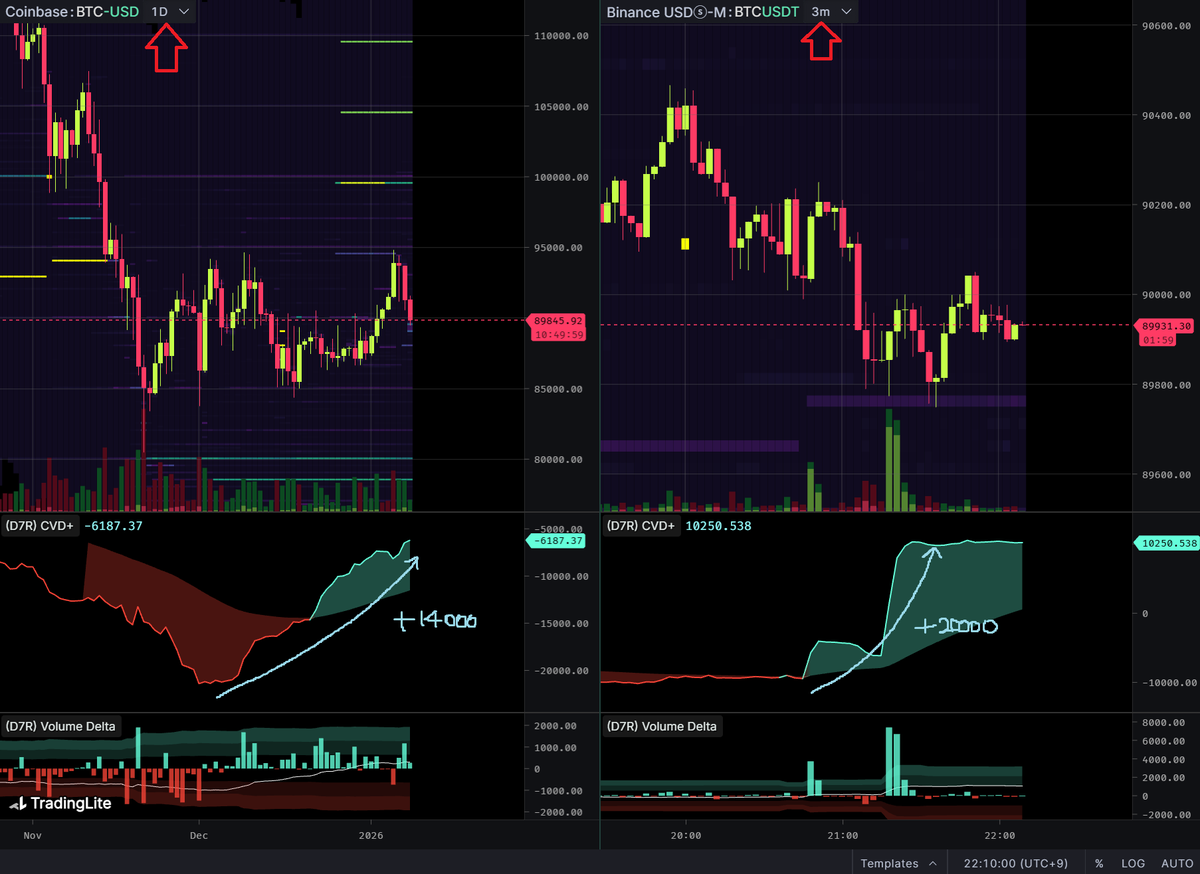Screen dimensions: 1200x874
Task: Toggle LOG price scale
Action: [1133, 863]
